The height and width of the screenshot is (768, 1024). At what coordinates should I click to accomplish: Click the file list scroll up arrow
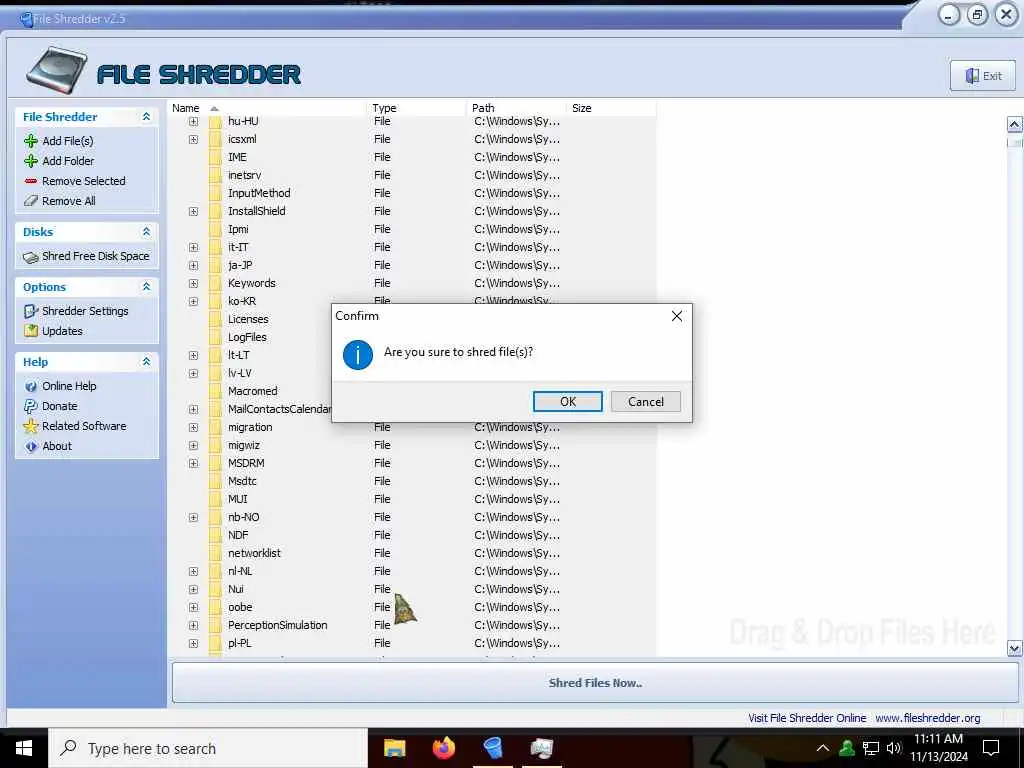pos(1014,124)
